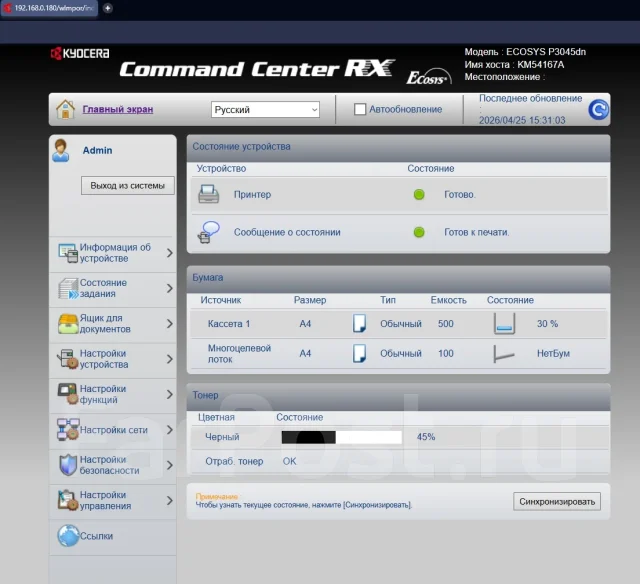
Task: Click the Готово. printer status text
Action: [x=460, y=195]
